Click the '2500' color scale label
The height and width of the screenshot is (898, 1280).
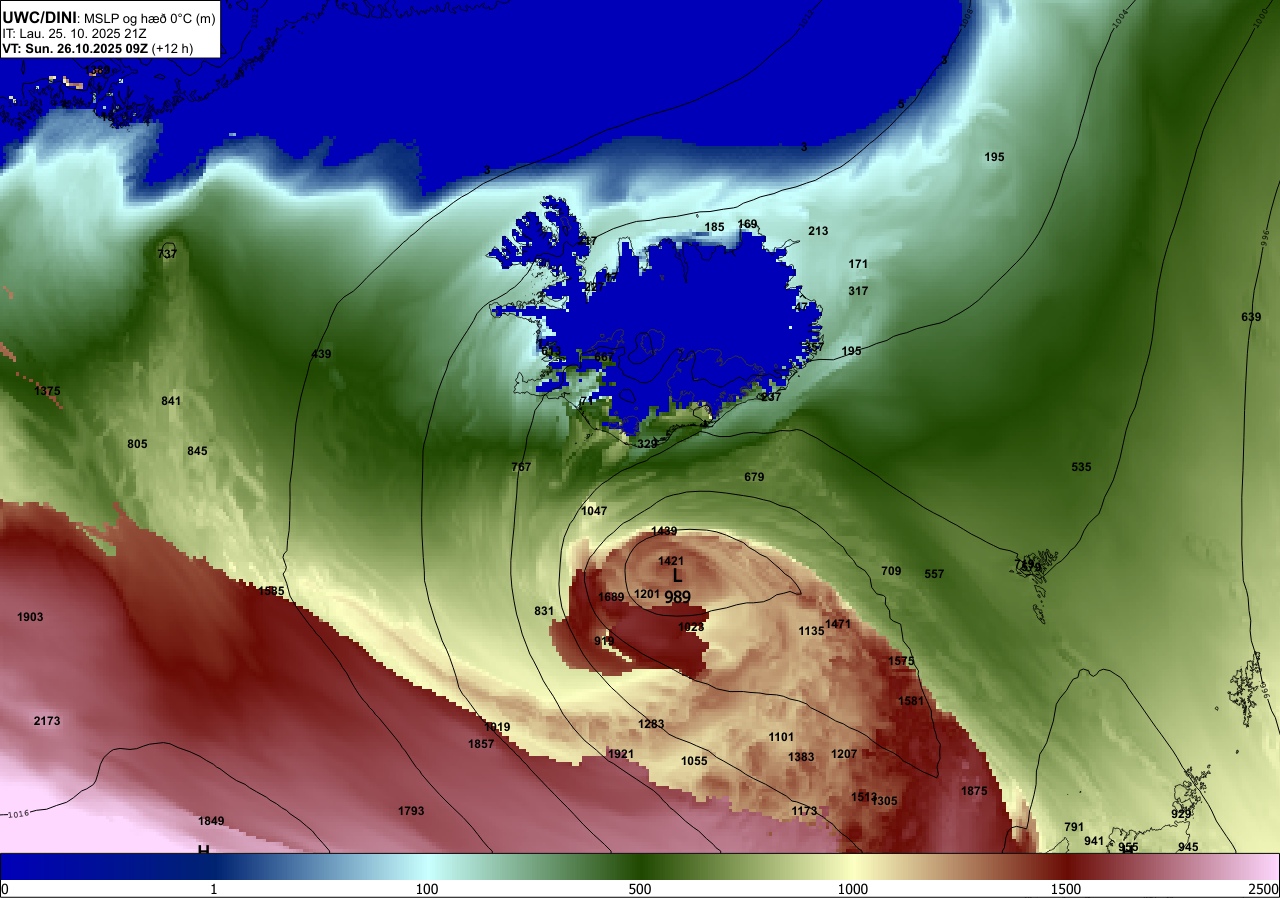coord(1264,889)
